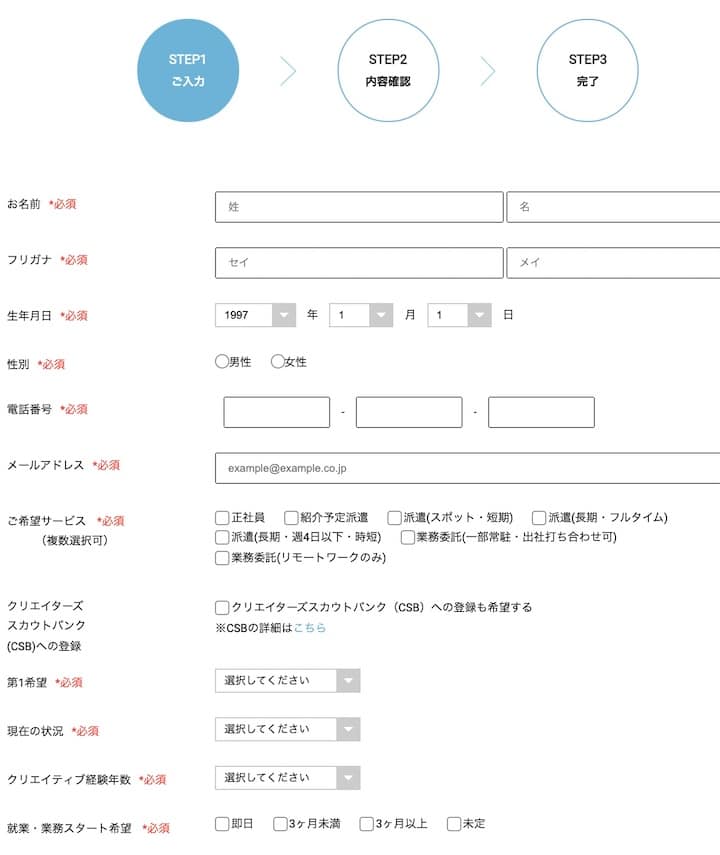Open the birth day dropdown
Screen dimensions: 720x855
click(x=459, y=315)
